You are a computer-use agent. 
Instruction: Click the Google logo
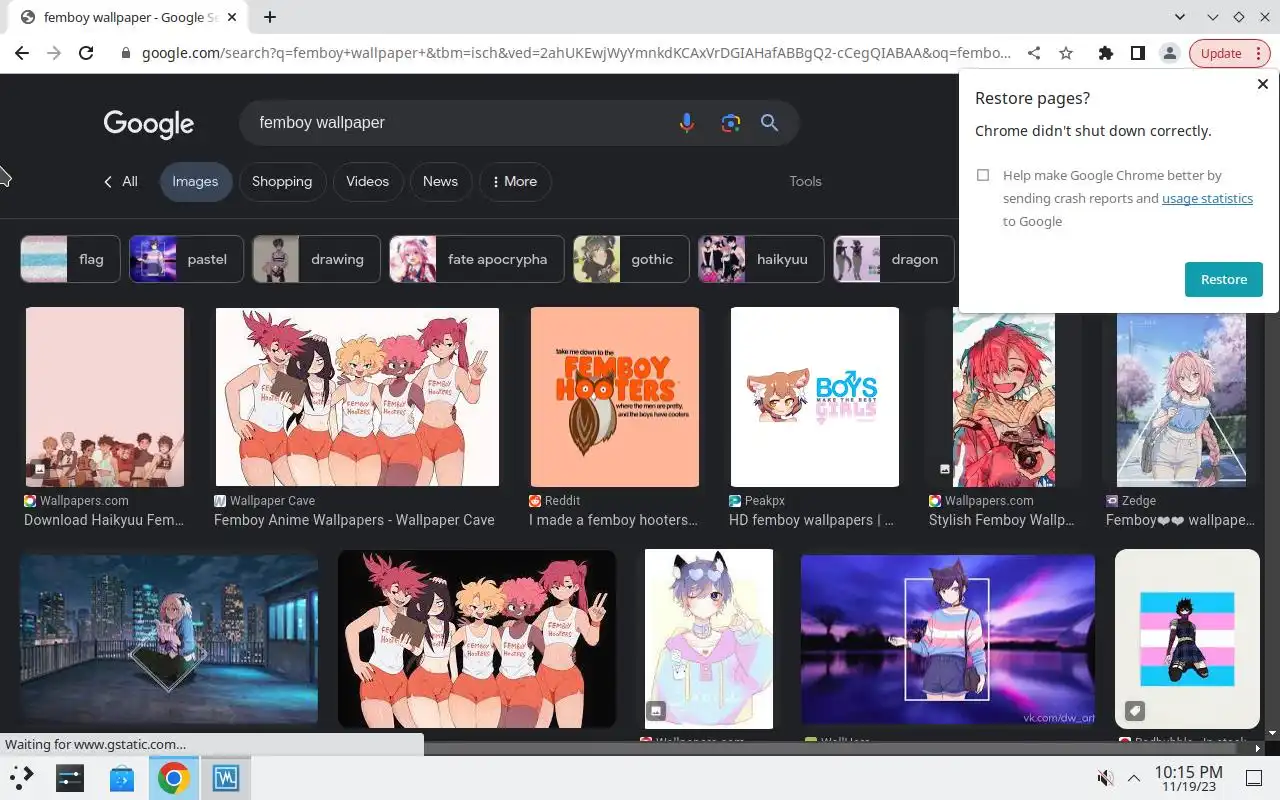pos(149,124)
